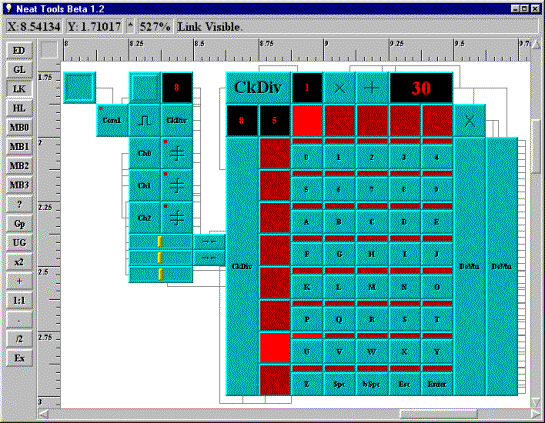
Task: Adjust the topmost yellow slider handle
Action: (x=160, y=242)
